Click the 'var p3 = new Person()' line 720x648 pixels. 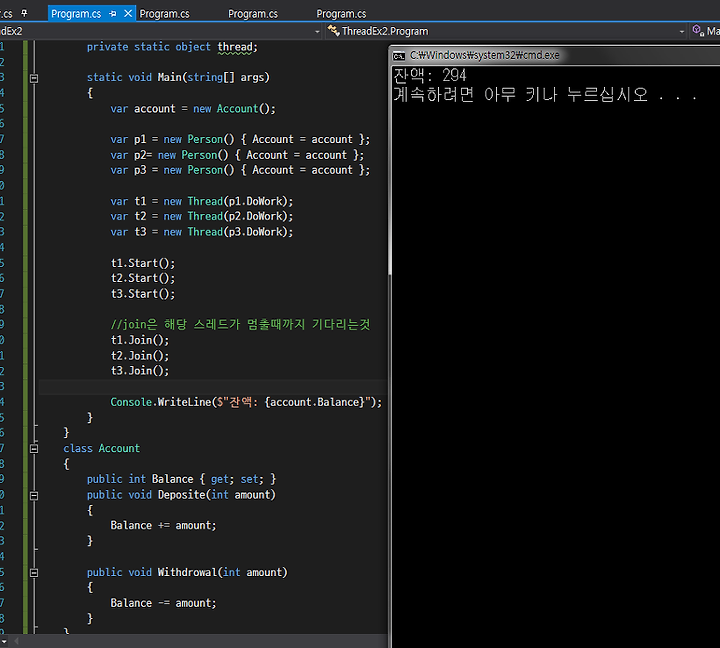tap(240, 170)
